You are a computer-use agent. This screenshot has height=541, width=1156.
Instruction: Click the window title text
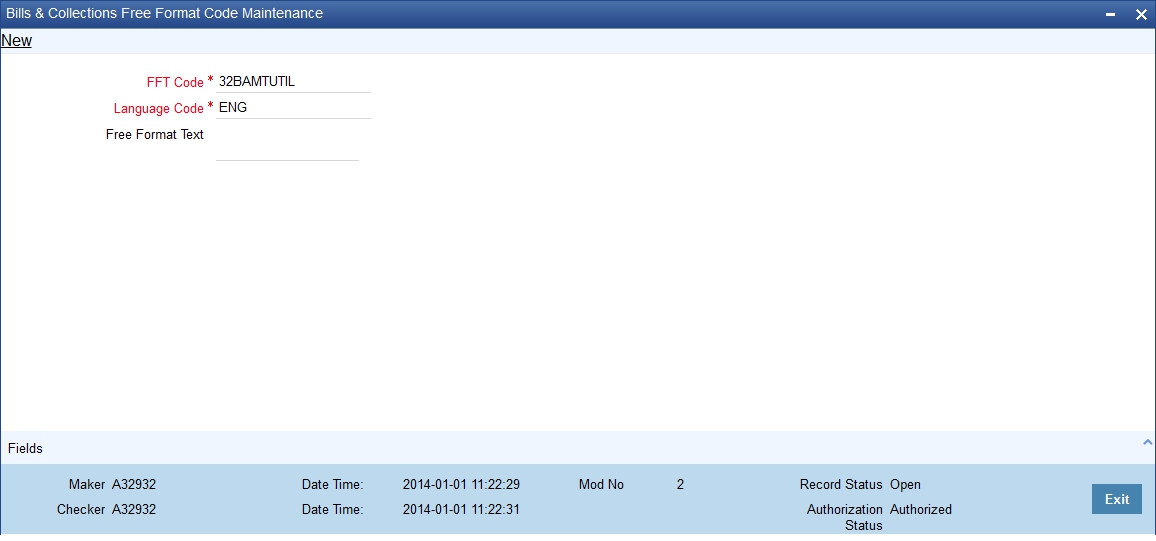[x=164, y=13]
